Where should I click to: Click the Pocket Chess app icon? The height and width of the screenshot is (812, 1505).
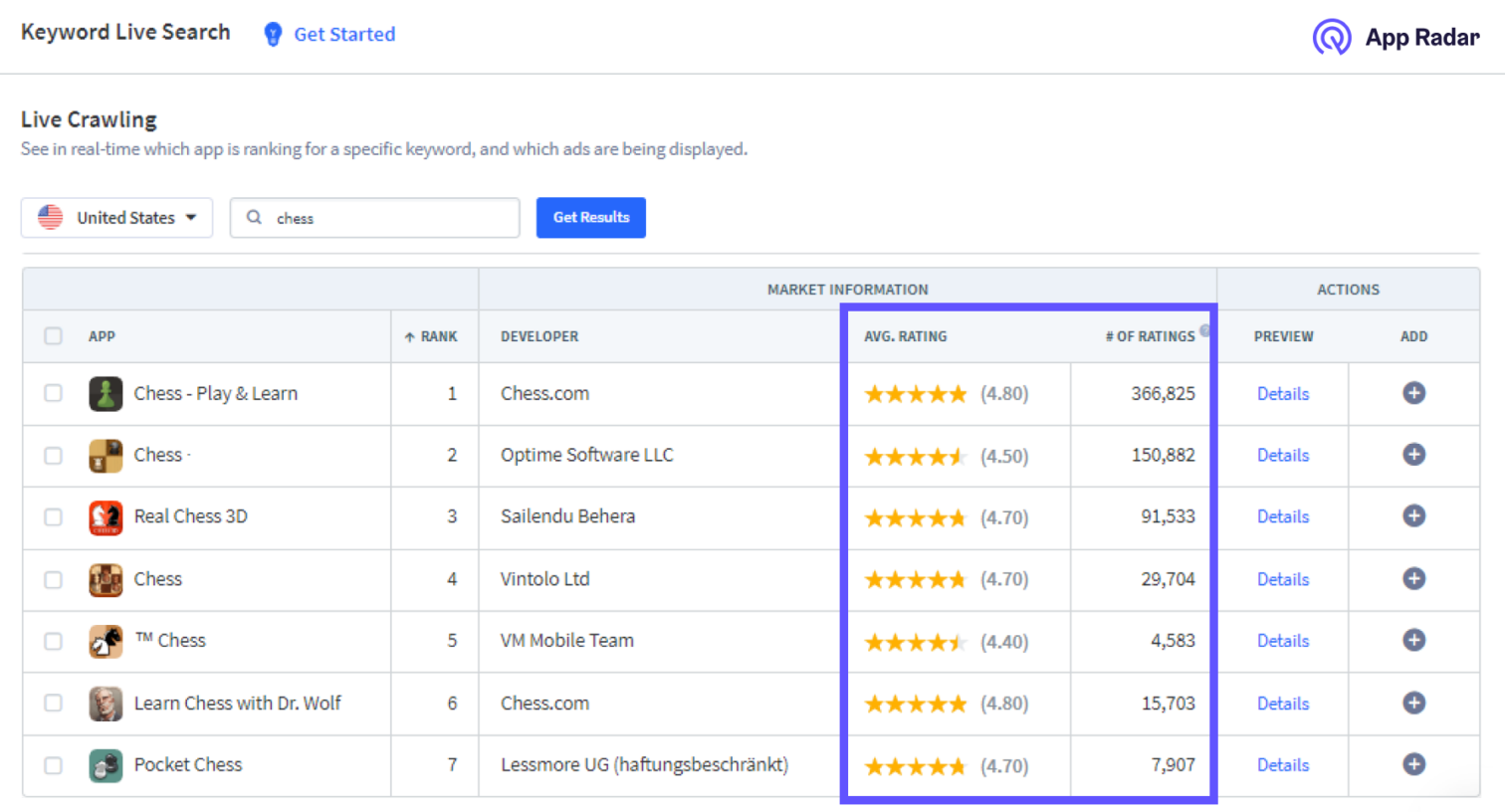coord(106,764)
